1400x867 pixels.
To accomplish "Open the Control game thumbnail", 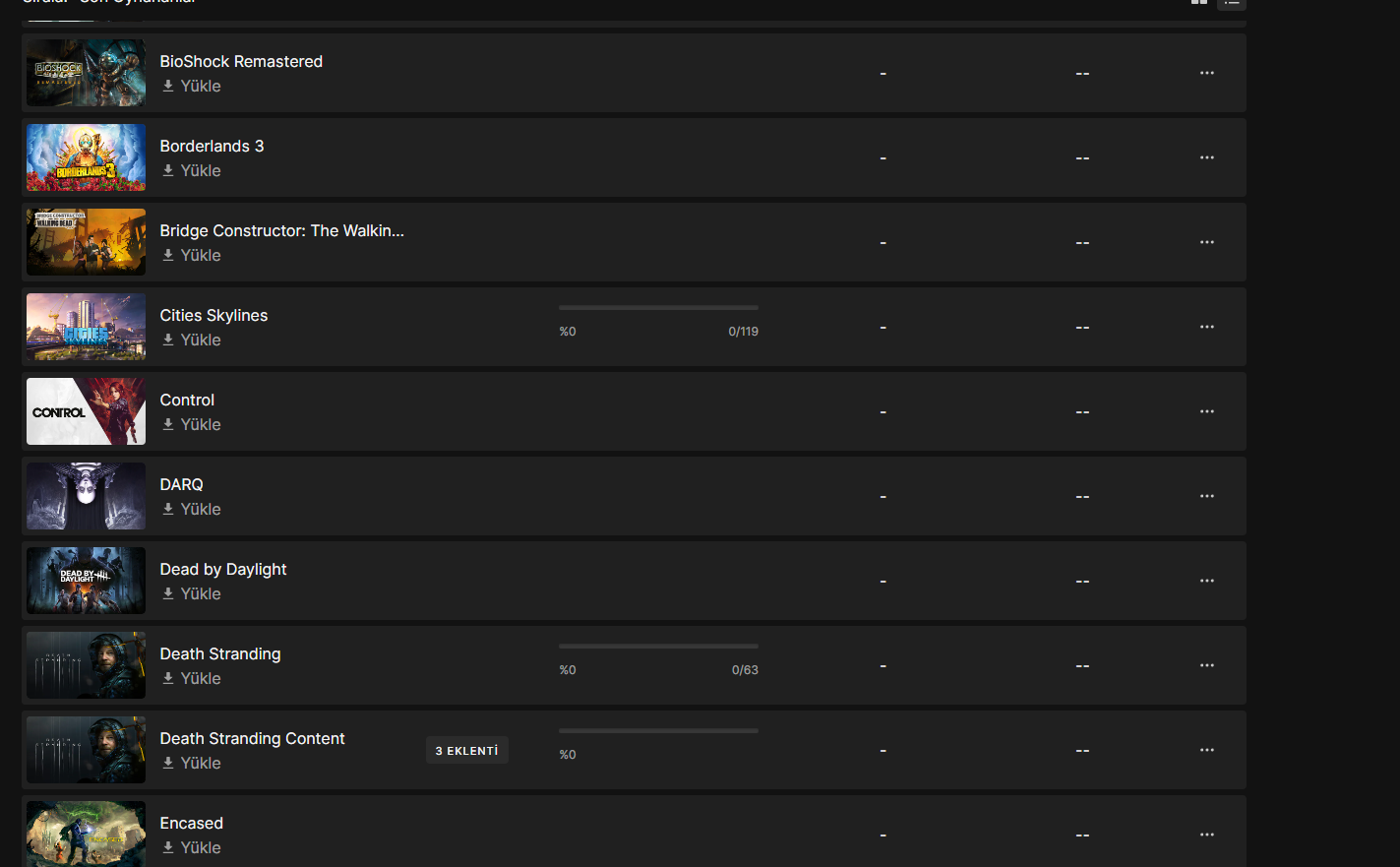I will click(x=86, y=411).
